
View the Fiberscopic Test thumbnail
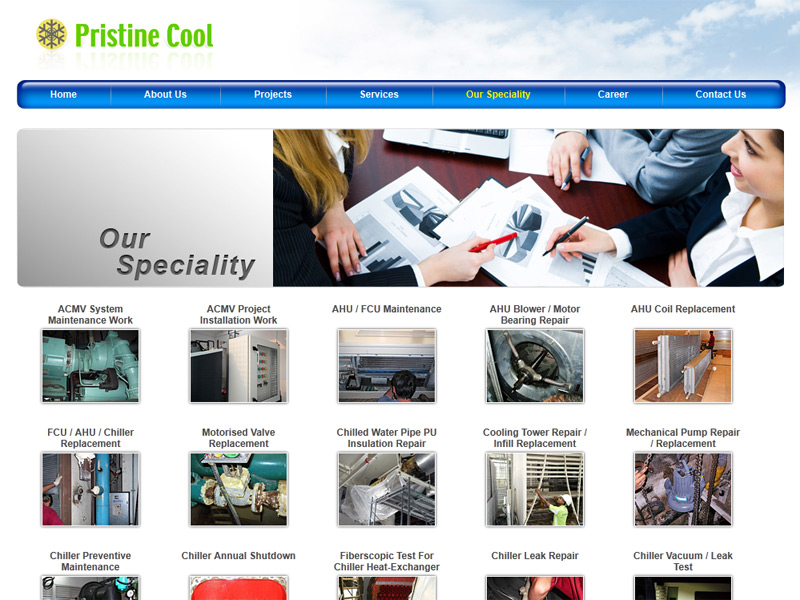tap(387, 588)
